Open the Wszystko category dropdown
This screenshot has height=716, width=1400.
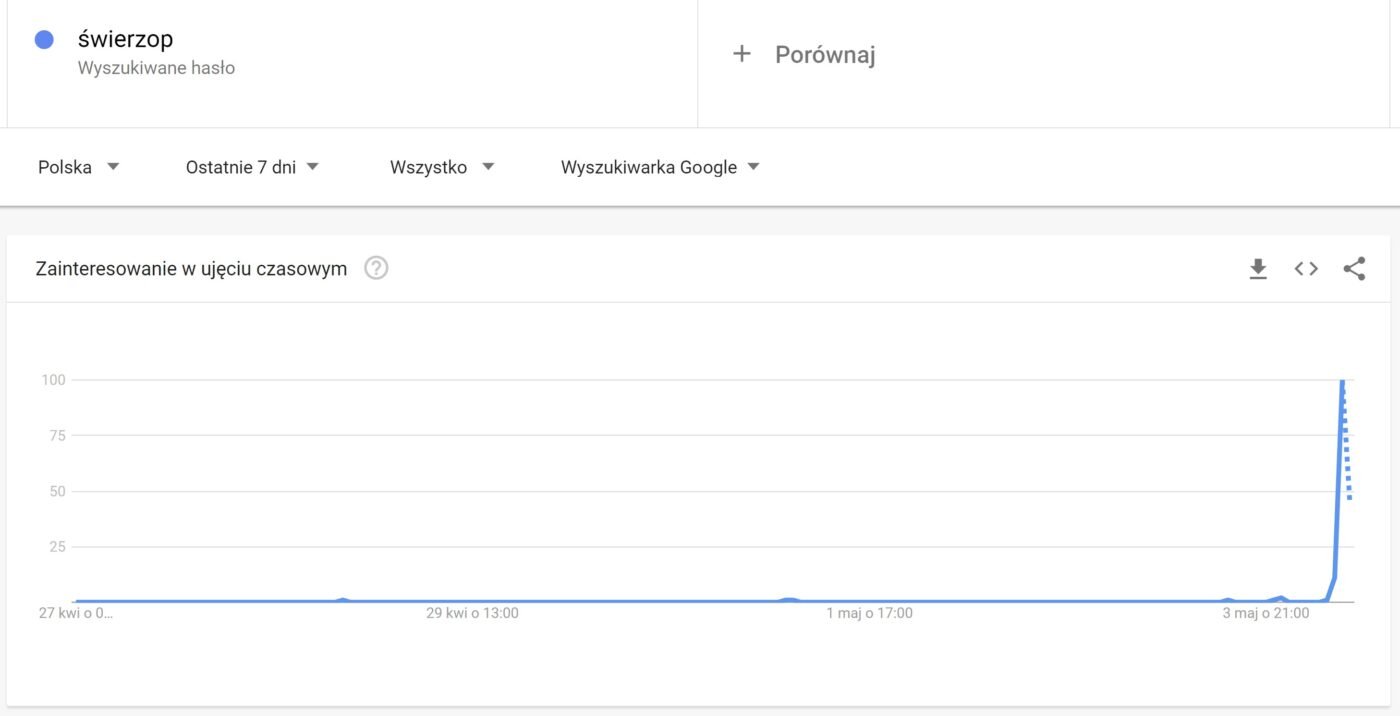[442, 167]
